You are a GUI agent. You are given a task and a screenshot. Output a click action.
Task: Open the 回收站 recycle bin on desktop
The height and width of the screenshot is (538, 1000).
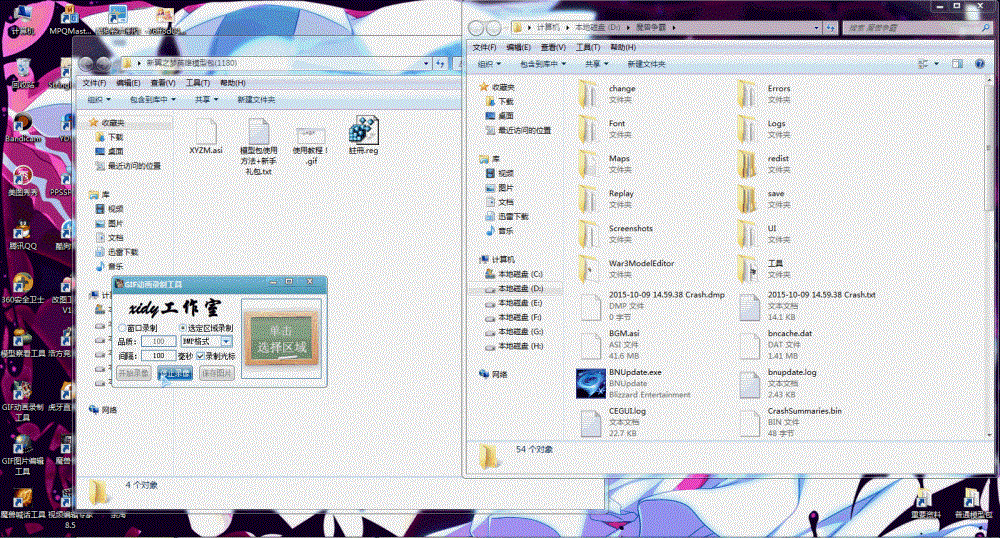click(22, 70)
